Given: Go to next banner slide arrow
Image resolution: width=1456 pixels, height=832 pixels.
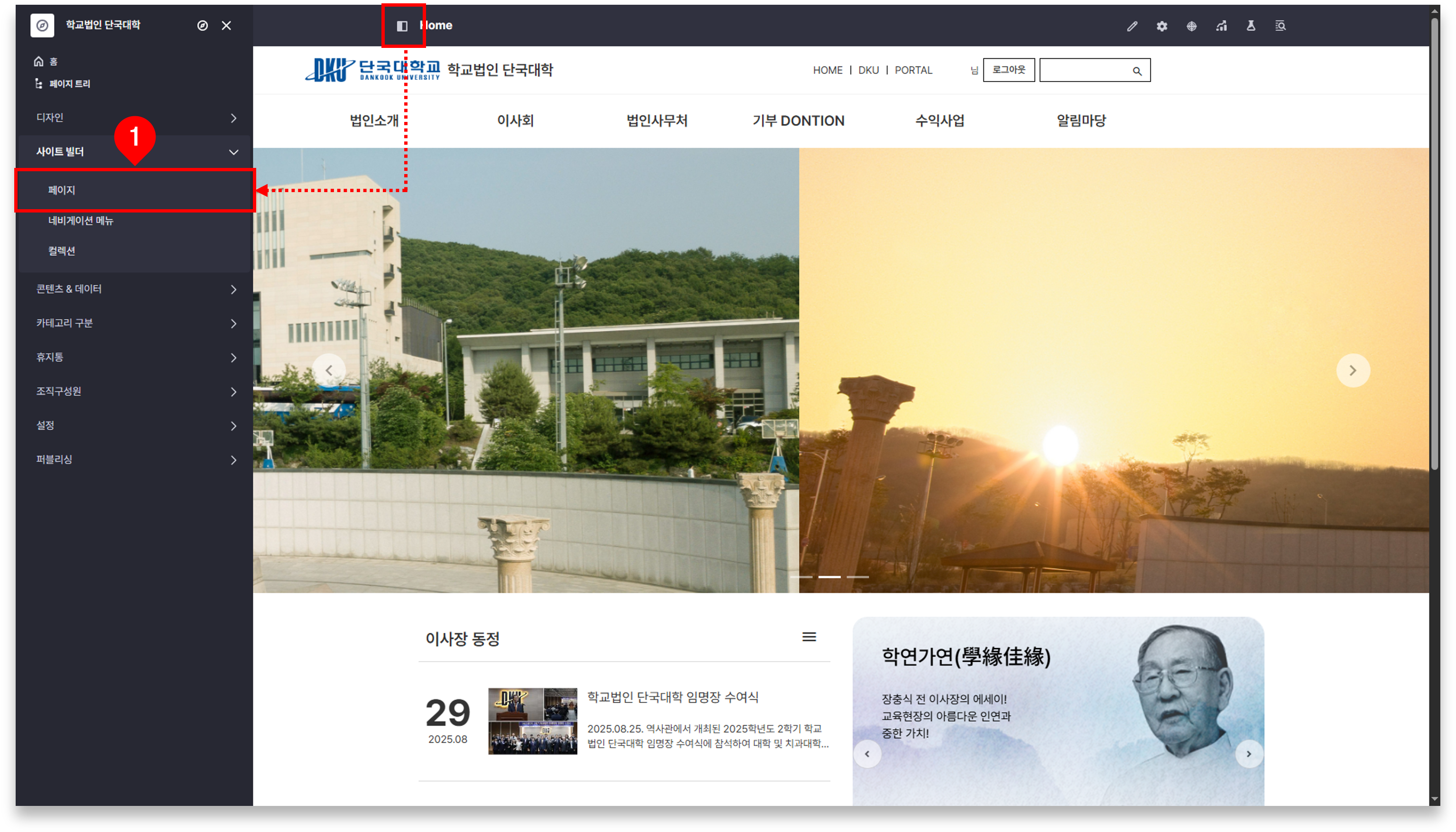Looking at the screenshot, I should click(1353, 370).
